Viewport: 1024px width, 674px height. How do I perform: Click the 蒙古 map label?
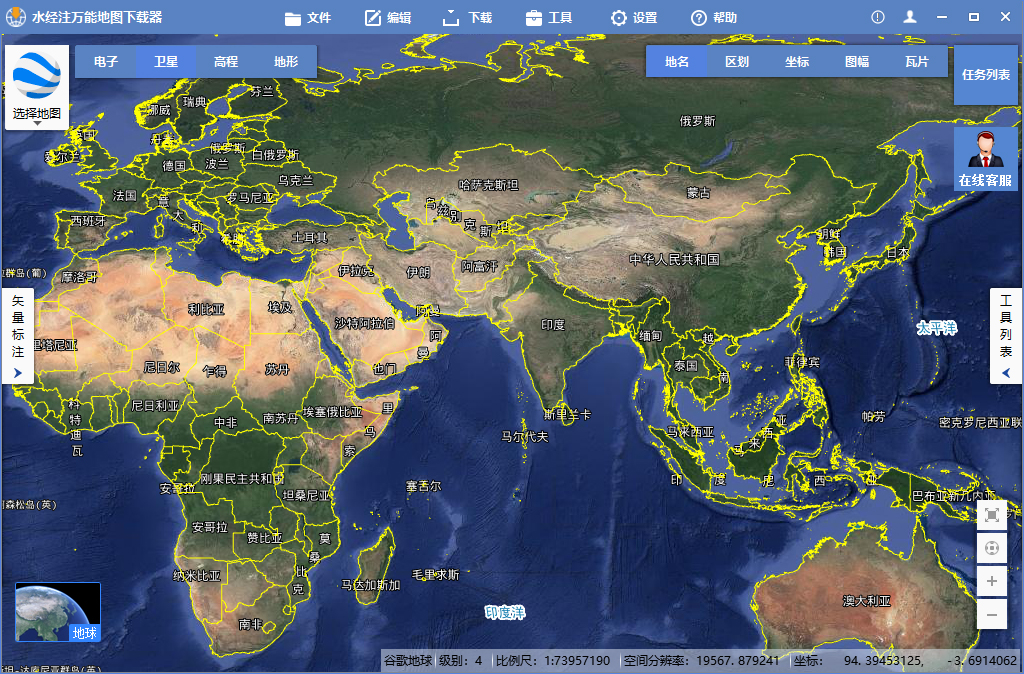click(x=698, y=193)
